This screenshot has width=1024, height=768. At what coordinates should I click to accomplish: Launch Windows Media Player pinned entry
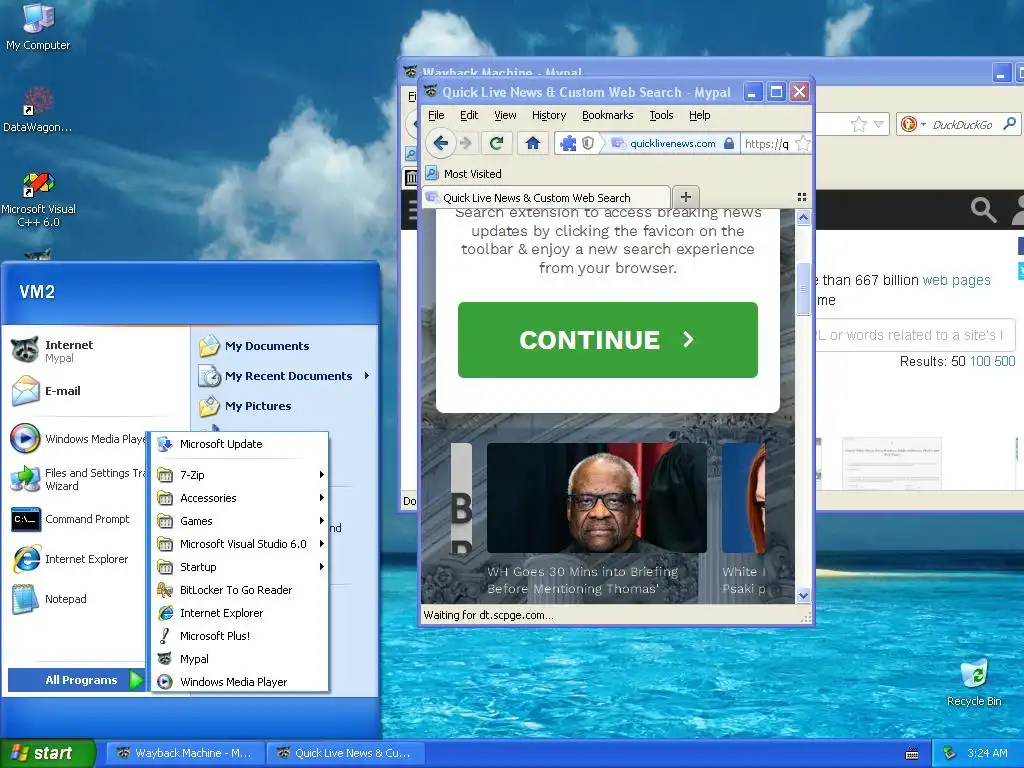[x=77, y=438]
